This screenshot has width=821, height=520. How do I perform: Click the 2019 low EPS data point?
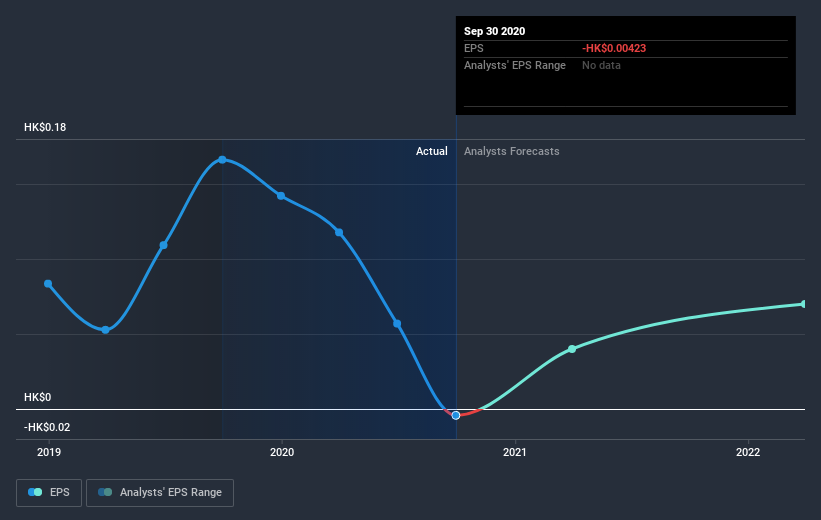[105, 330]
